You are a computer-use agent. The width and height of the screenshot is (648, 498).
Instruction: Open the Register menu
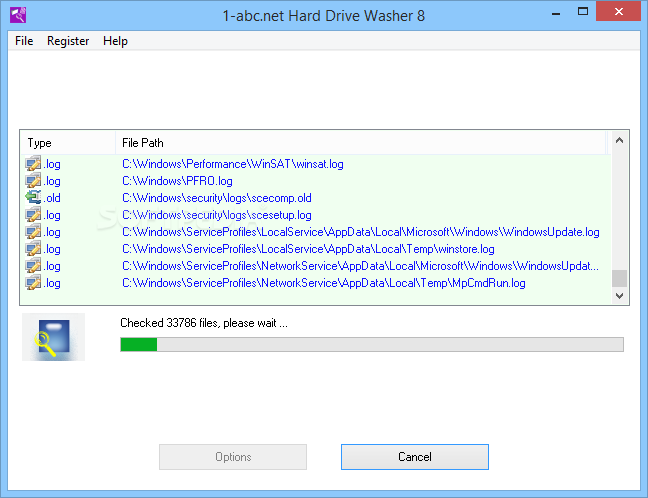[68, 41]
